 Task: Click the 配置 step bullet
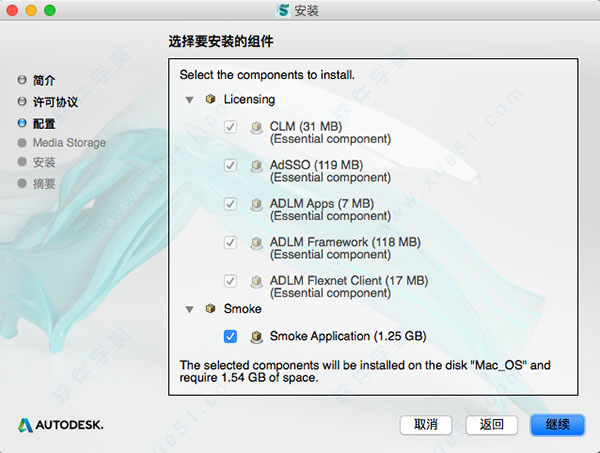pos(22,123)
